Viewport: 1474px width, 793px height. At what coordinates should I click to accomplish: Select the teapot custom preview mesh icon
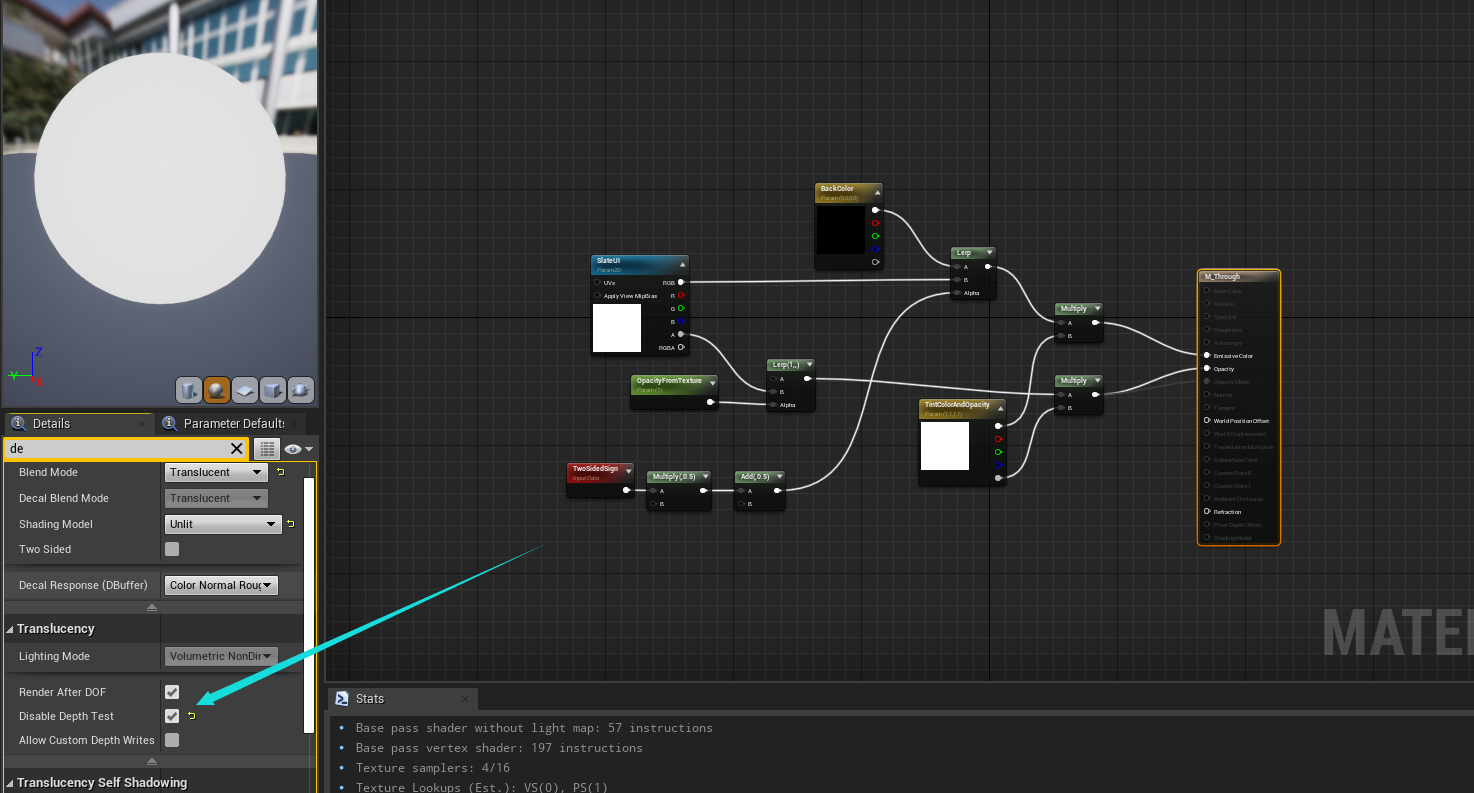coord(301,389)
